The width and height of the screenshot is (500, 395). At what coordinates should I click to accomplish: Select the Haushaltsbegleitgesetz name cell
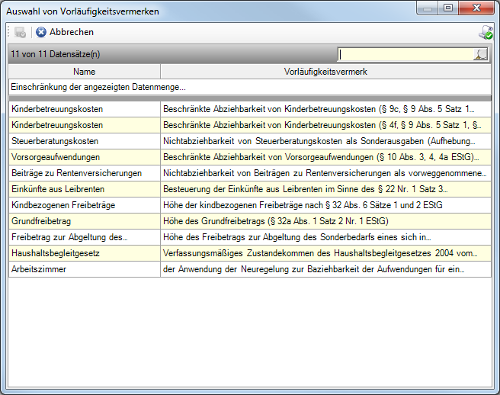click(x=84, y=253)
